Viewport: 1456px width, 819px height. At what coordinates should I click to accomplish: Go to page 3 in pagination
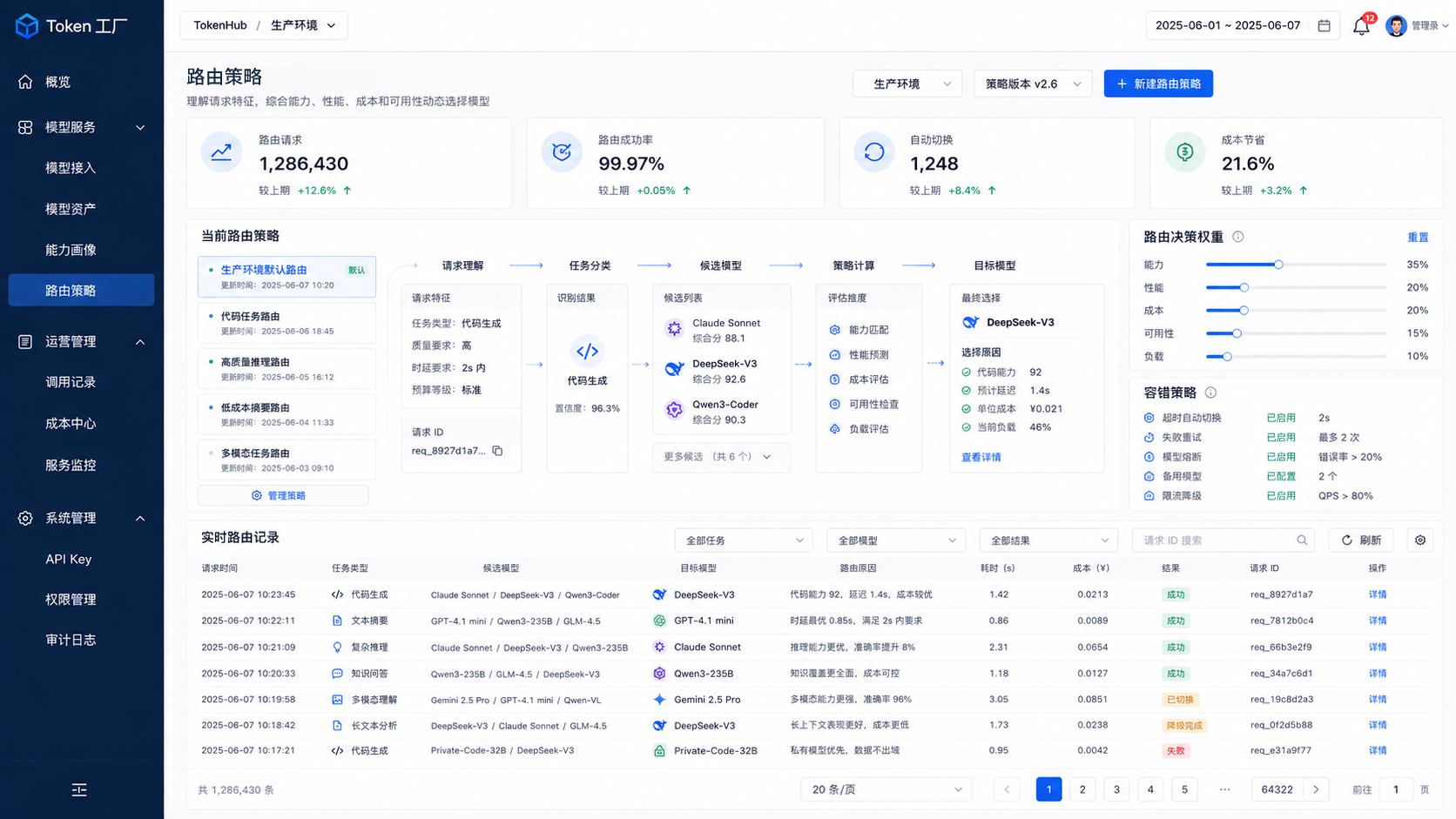click(x=1116, y=789)
